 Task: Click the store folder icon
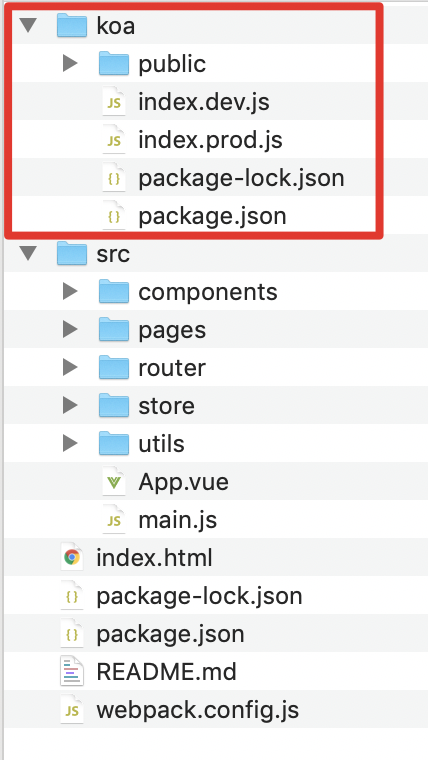(114, 406)
